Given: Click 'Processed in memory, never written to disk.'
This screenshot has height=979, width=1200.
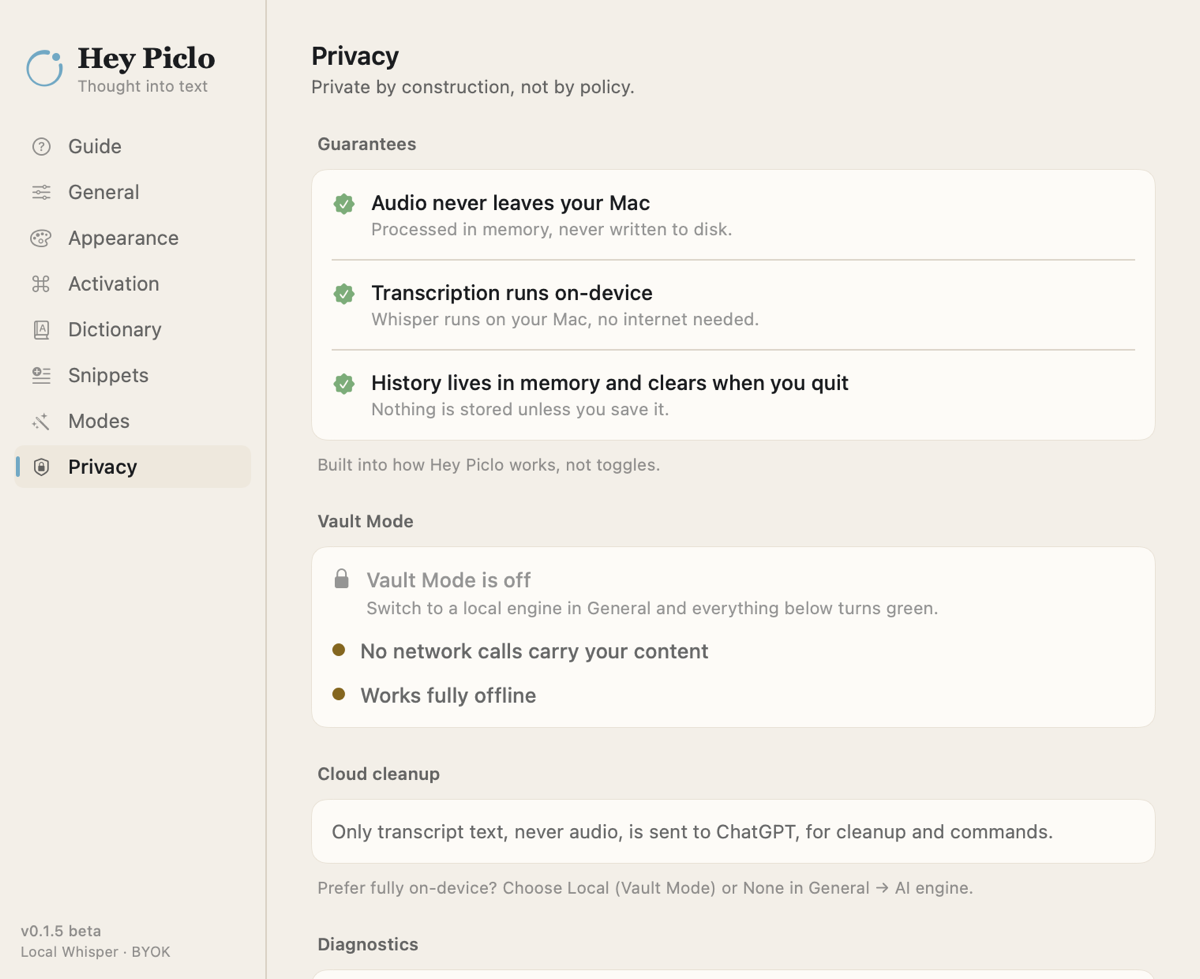Looking at the screenshot, I should (552, 230).
